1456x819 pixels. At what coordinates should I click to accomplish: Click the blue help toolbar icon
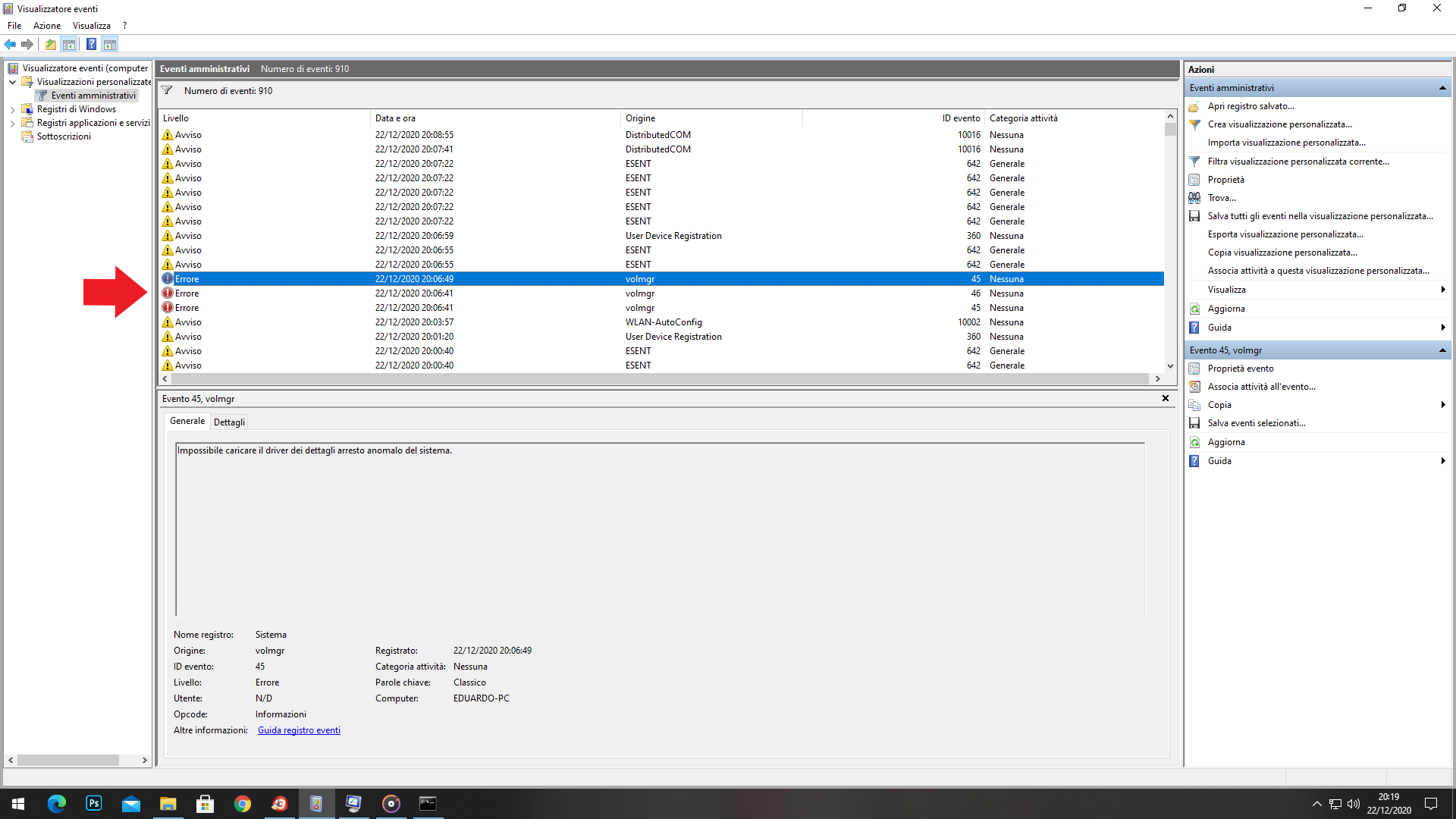tap(91, 44)
